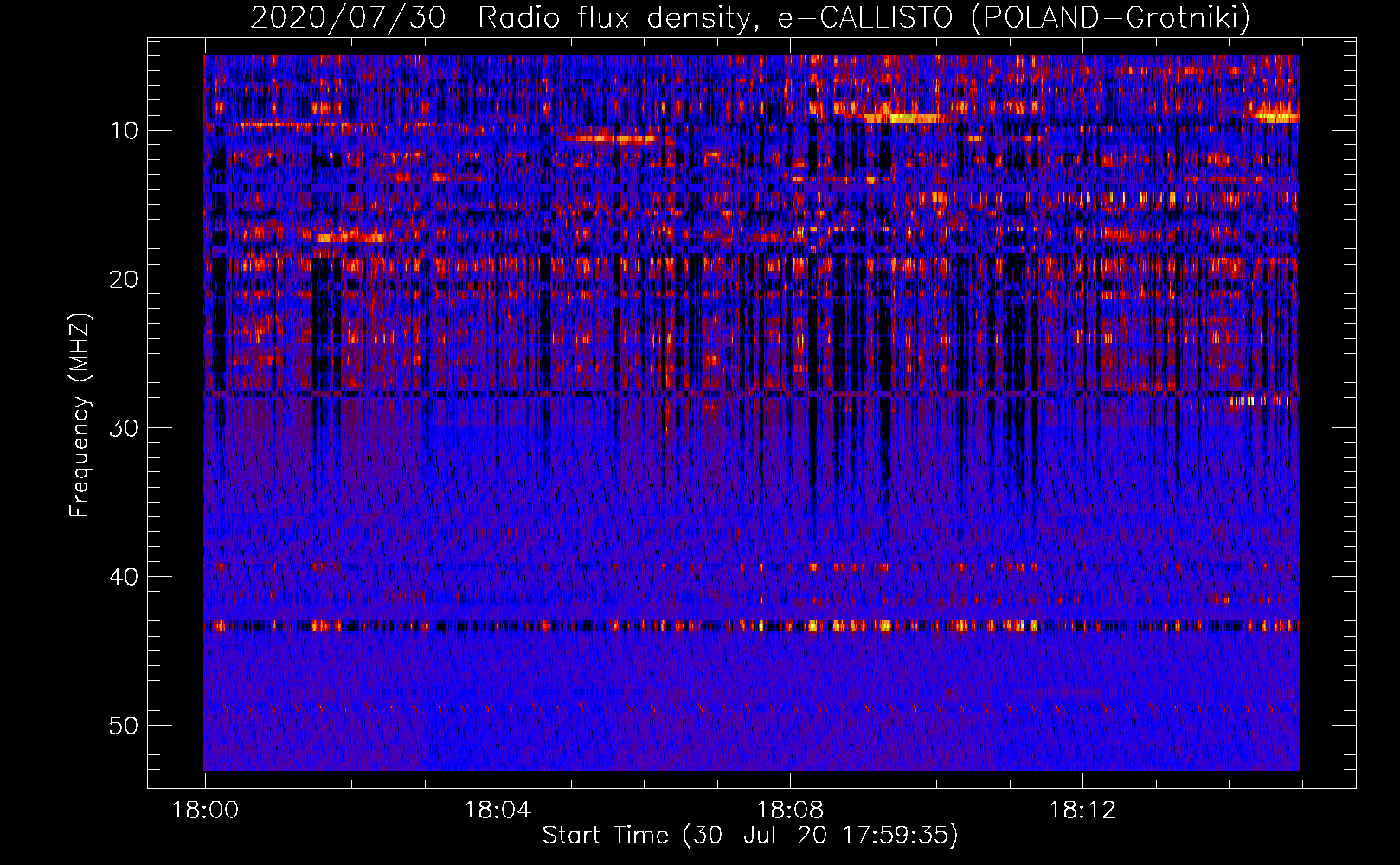1400x865 pixels.
Task: Click the 10 MHz frequency tick label
Action: pyautogui.click(x=125, y=131)
